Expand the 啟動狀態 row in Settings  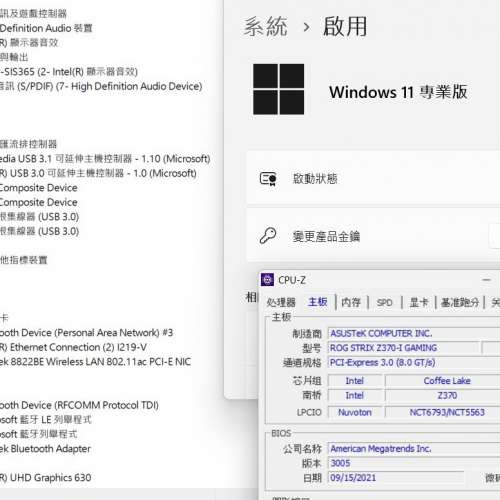coord(373,178)
